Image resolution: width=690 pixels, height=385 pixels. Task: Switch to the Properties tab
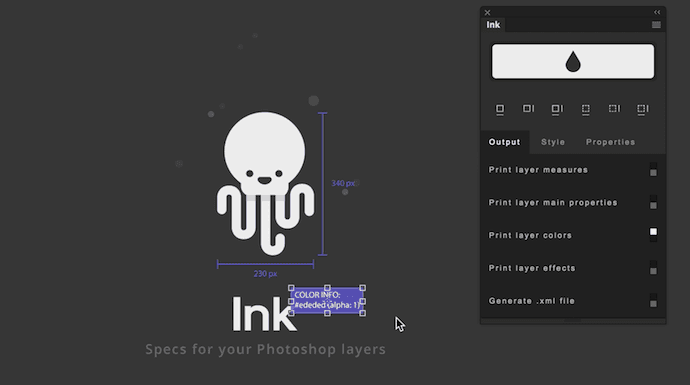tap(610, 142)
